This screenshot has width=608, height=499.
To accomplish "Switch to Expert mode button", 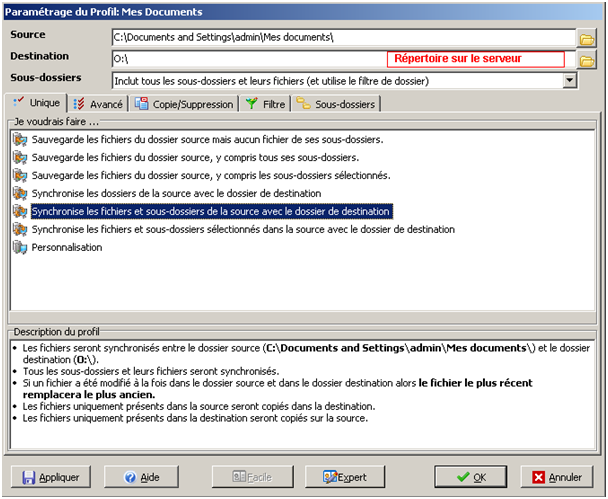I will coord(345,477).
